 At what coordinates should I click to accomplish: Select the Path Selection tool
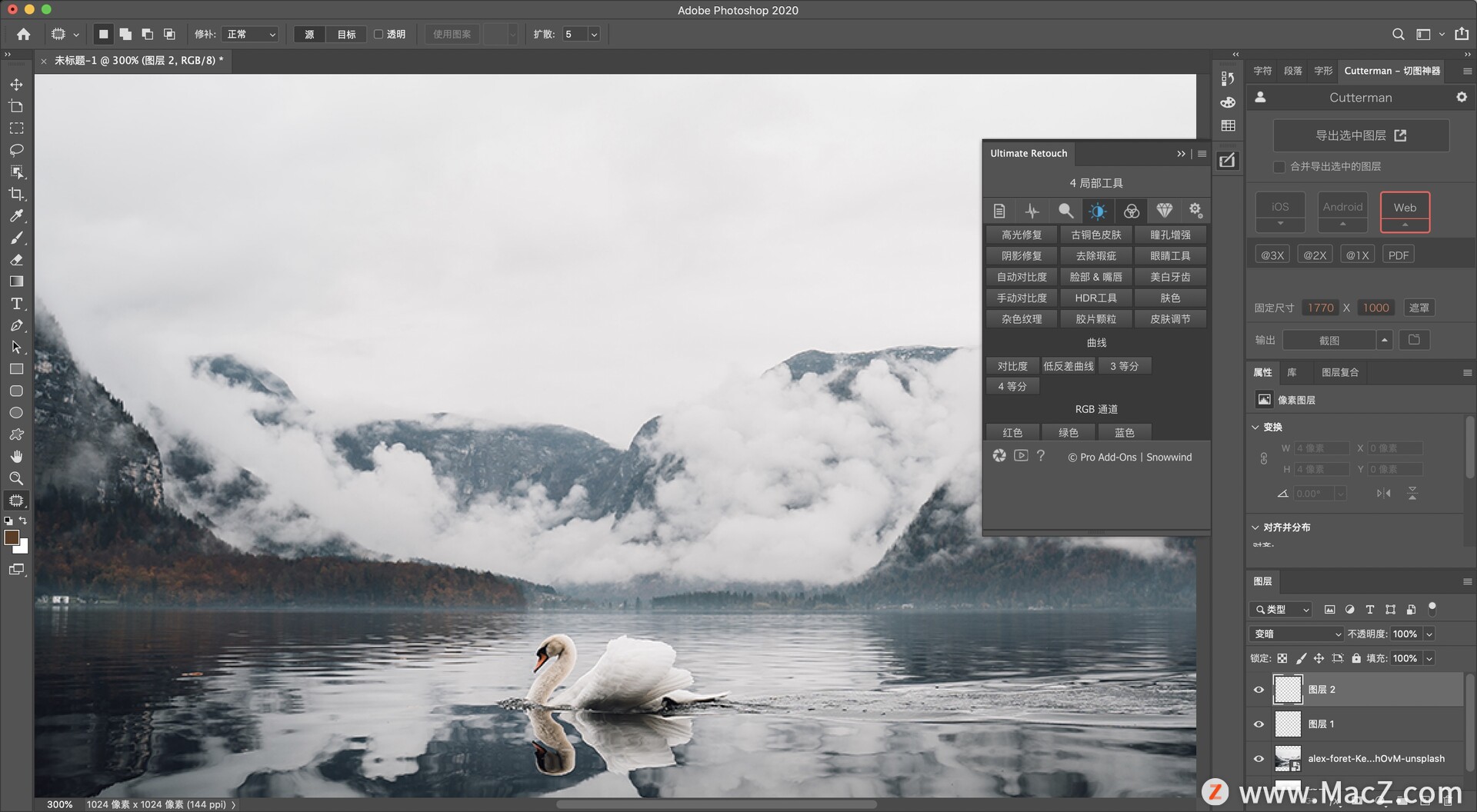tap(16, 347)
